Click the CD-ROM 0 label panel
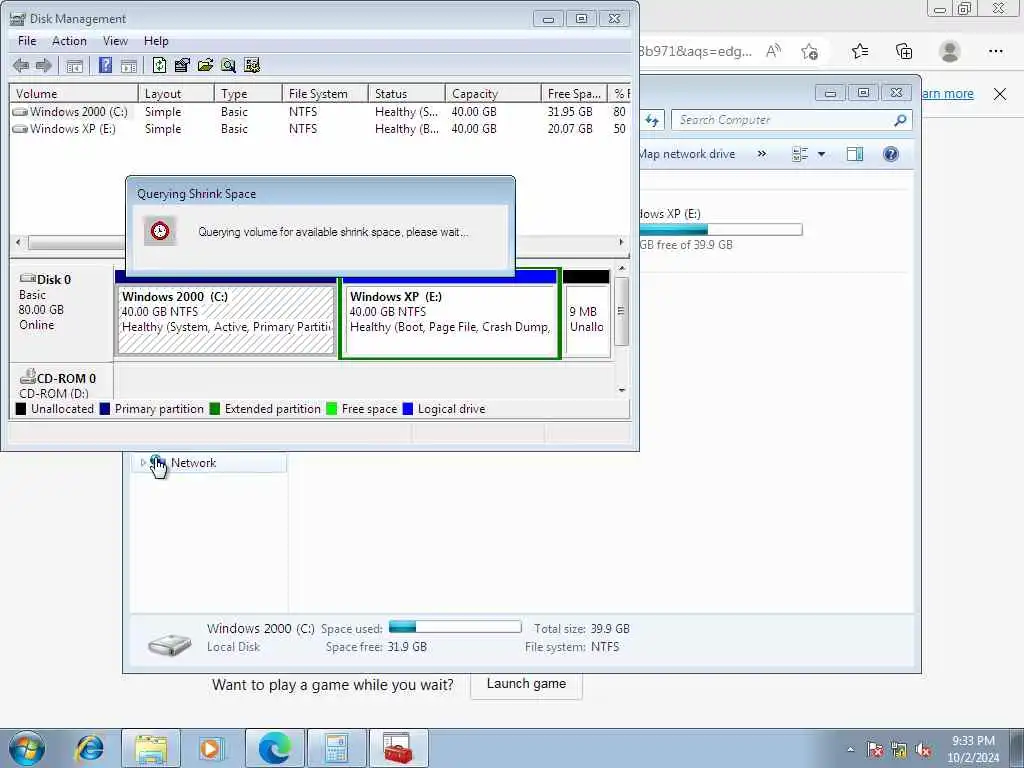The width and height of the screenshot is (1024, 768). (x=61, y=382)
